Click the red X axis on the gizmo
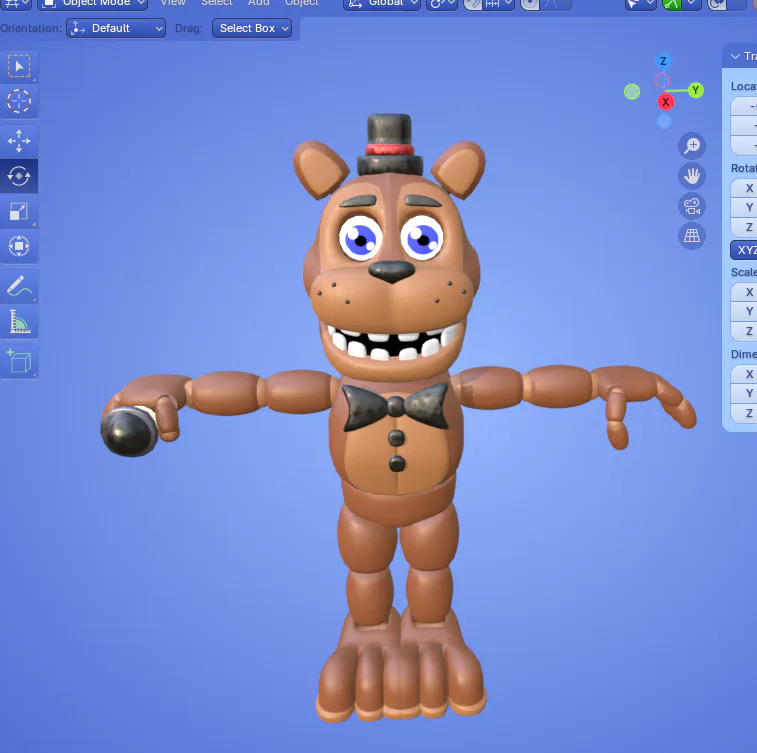757x753 pixels. 666,102
